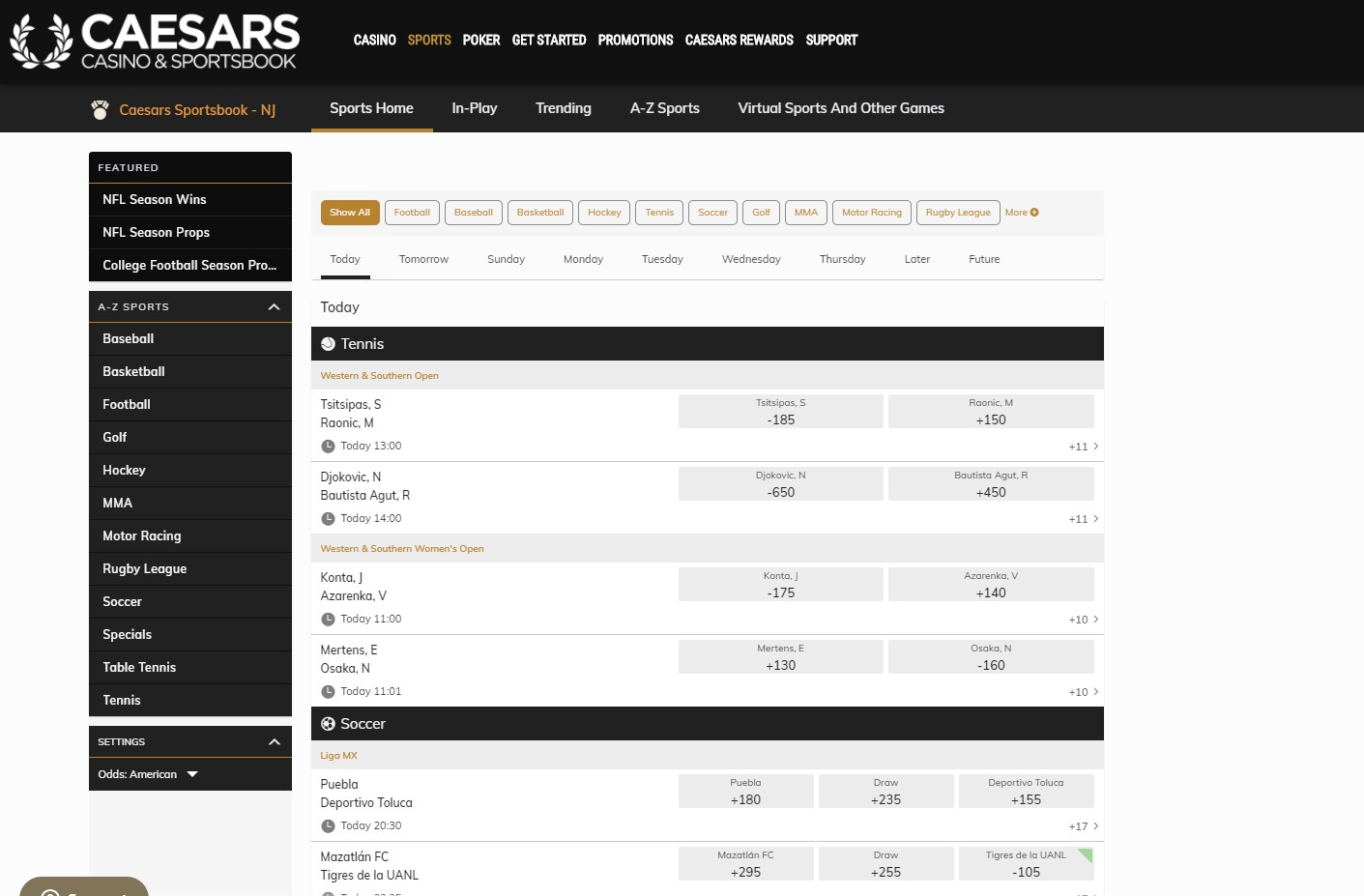Open NFL Season Wins featured item
1364x896 pixels.
190,199
